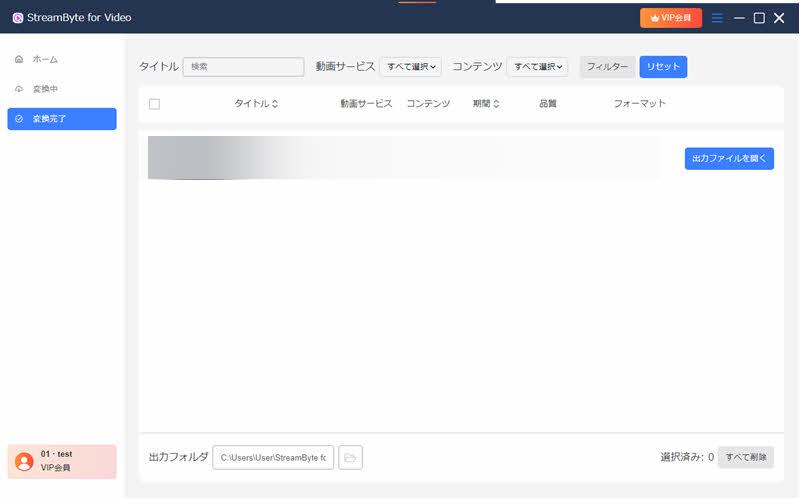Click the blue リセット button
The height and width of the screenshot is (499, 800).
pos(663,67)
